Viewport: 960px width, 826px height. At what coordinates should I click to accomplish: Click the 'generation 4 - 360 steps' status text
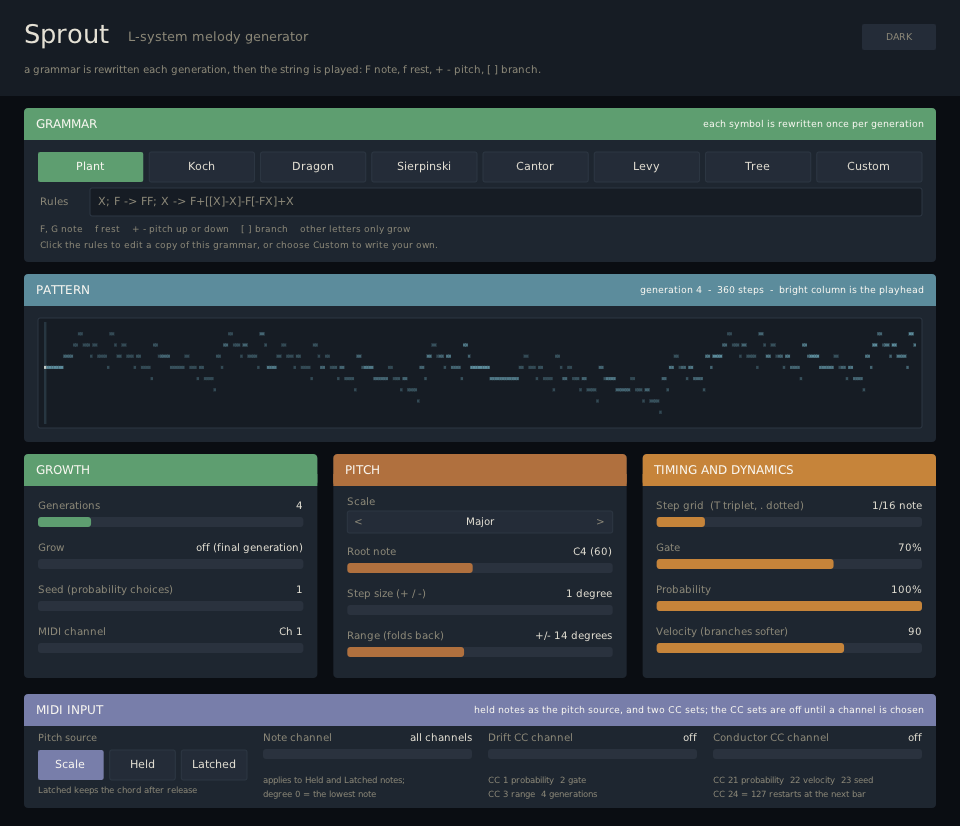(702, 290)
